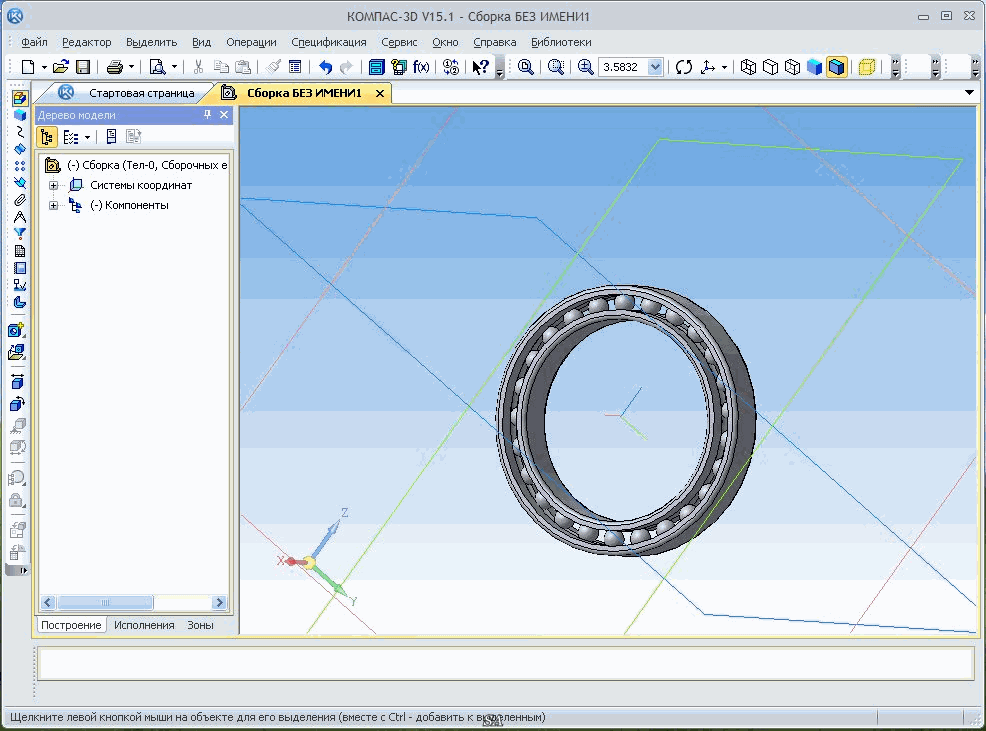
Task: Open the zoom scale 3.5832 dropdown
Action: click(655, 67)
